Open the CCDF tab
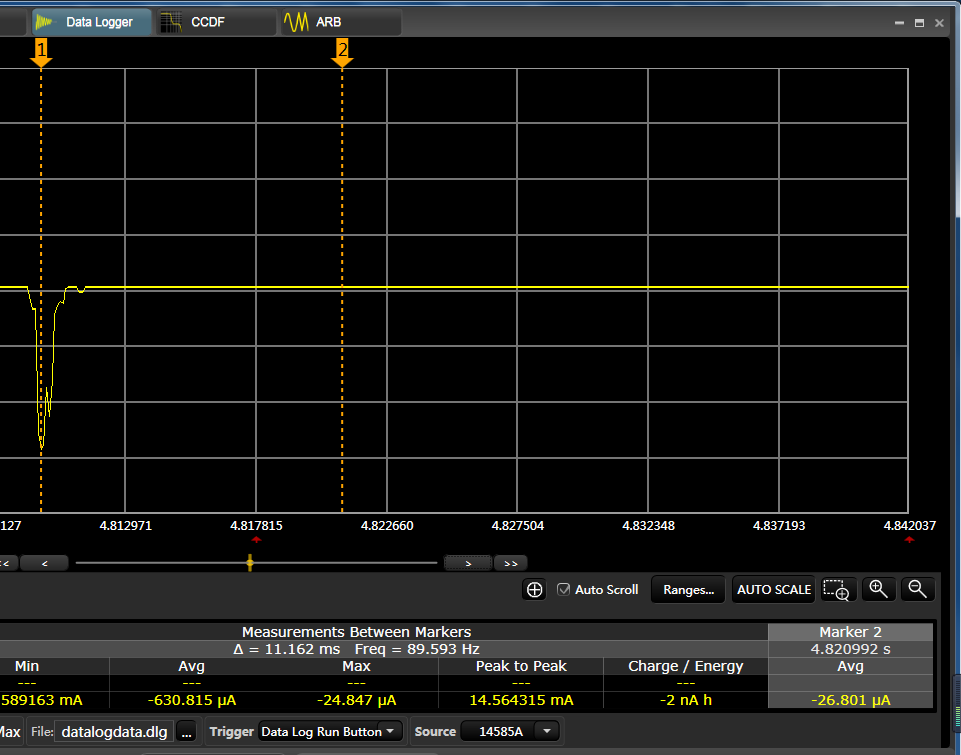961x755 pixels. click(x=216, y=22)
